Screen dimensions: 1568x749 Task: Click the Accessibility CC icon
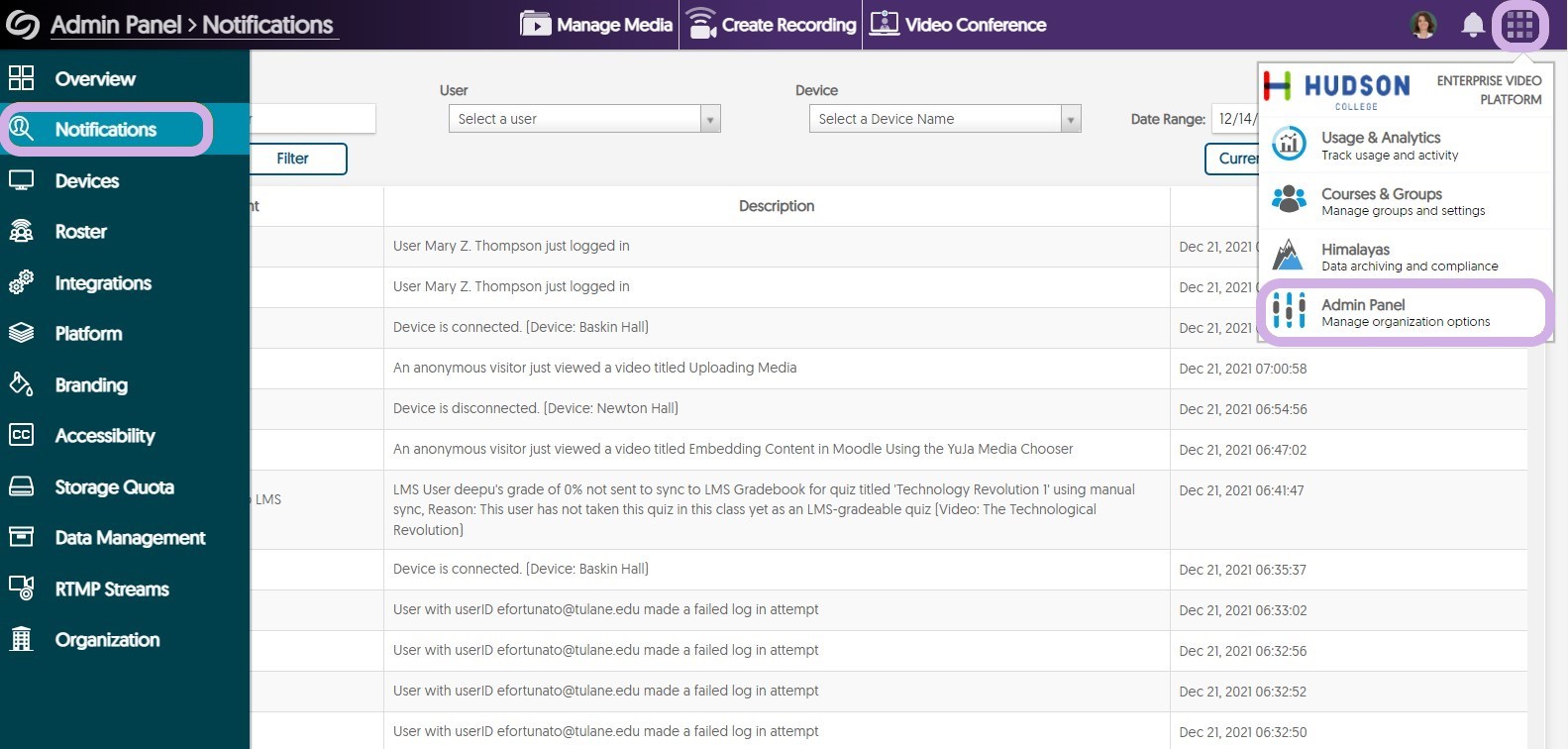pyautogui.click(x=21, y=435)
